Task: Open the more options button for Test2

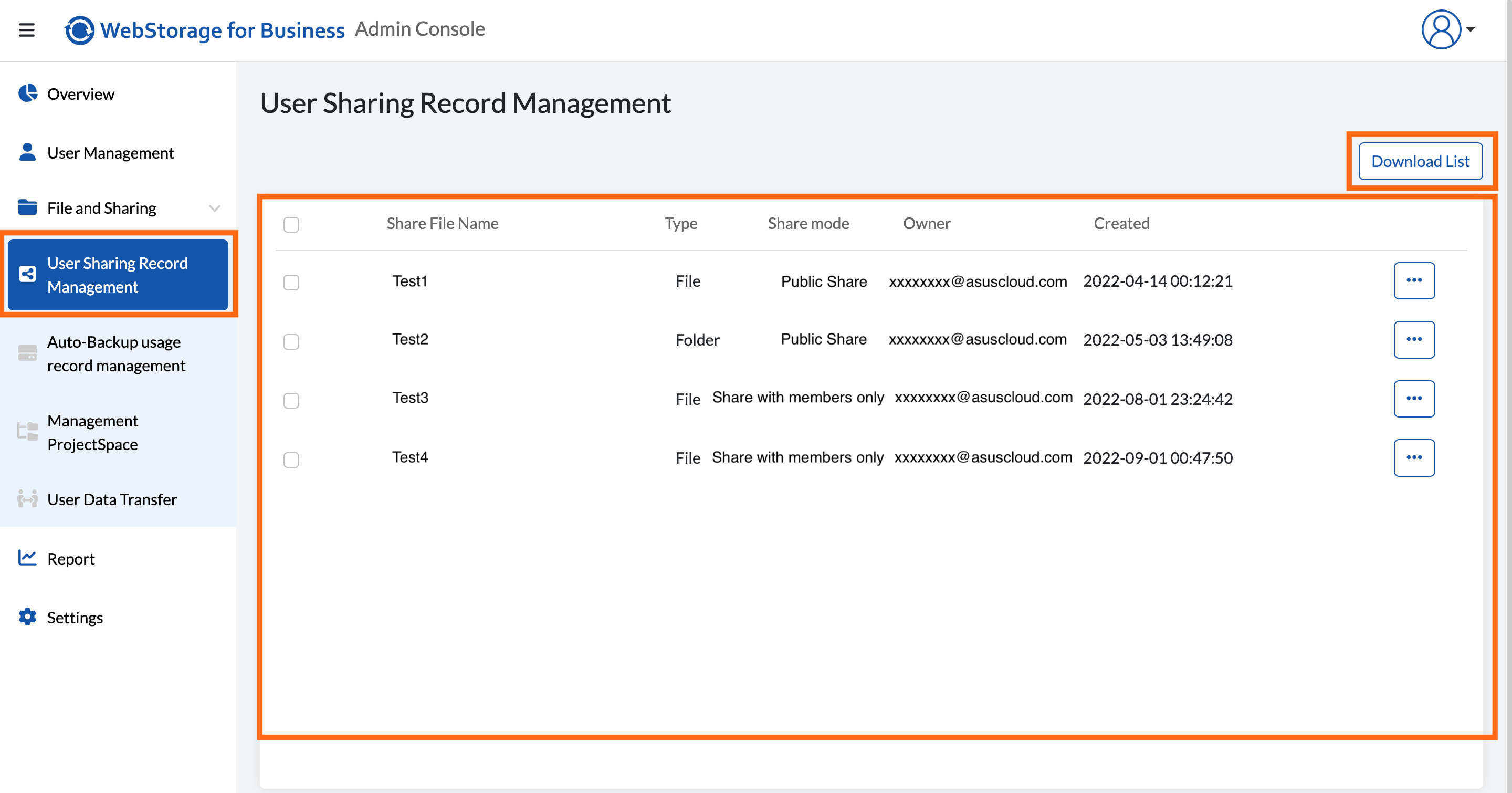Action: click(1414, 339)
